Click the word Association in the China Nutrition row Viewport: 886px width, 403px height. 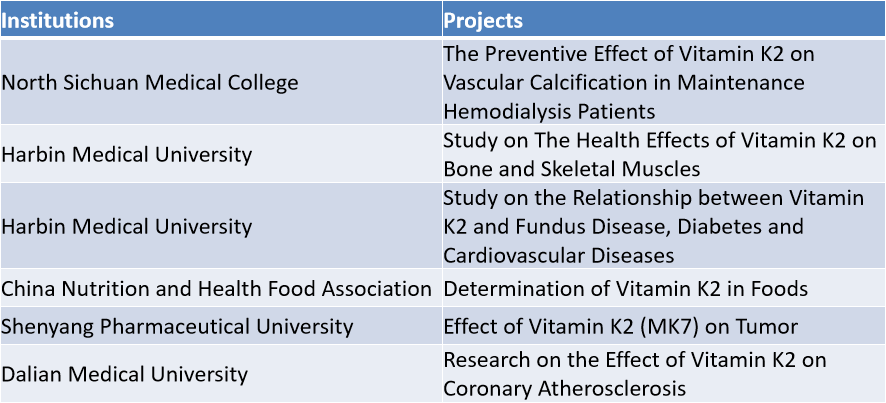coord(377,289)
